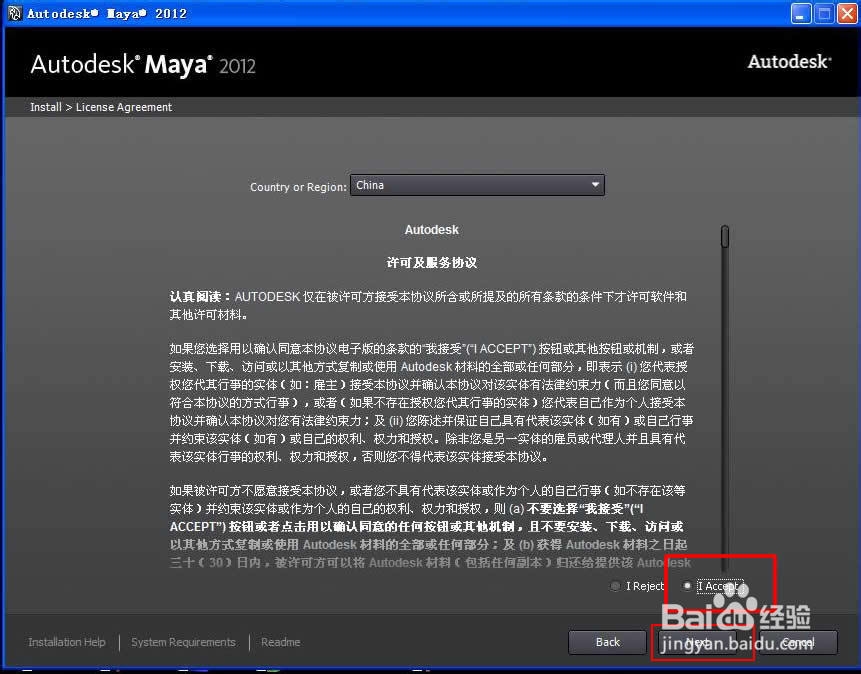Open the System Requirements link
The image size is (861, 674).
[183, 642]
